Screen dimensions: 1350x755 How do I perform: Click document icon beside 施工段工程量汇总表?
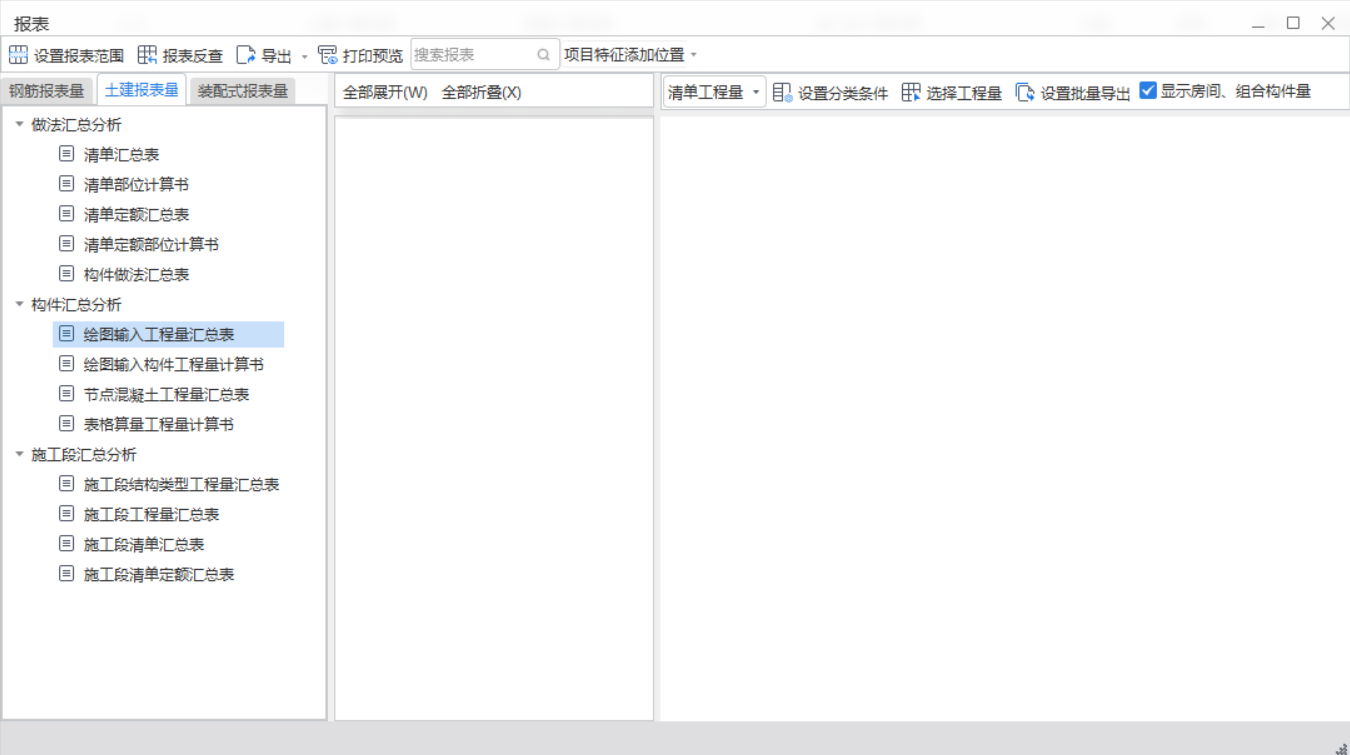tap(66, 514)
